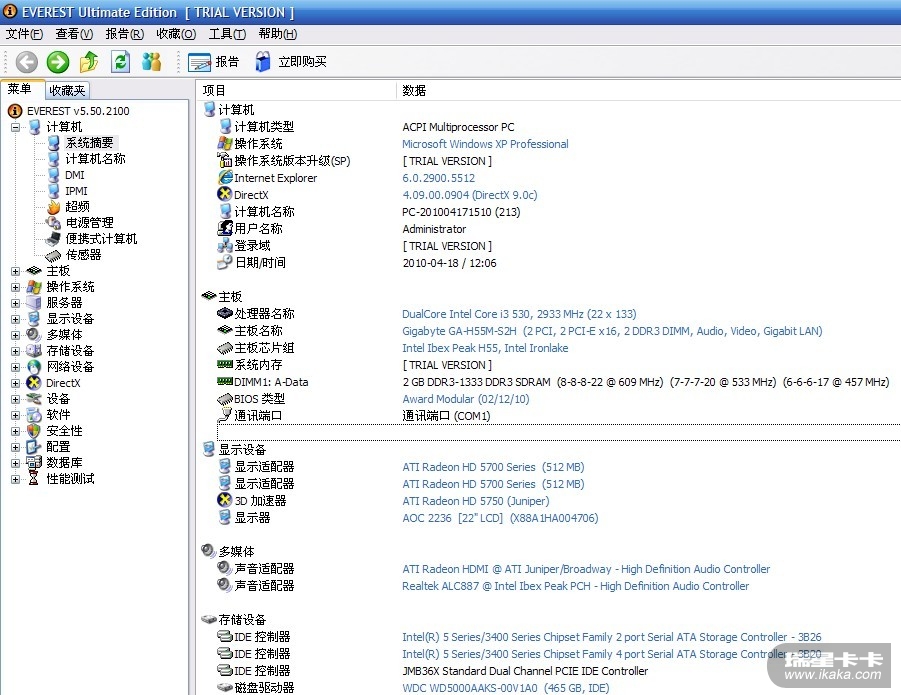Open 便携式计算机 tree item
901x695 pixels.
101,239
